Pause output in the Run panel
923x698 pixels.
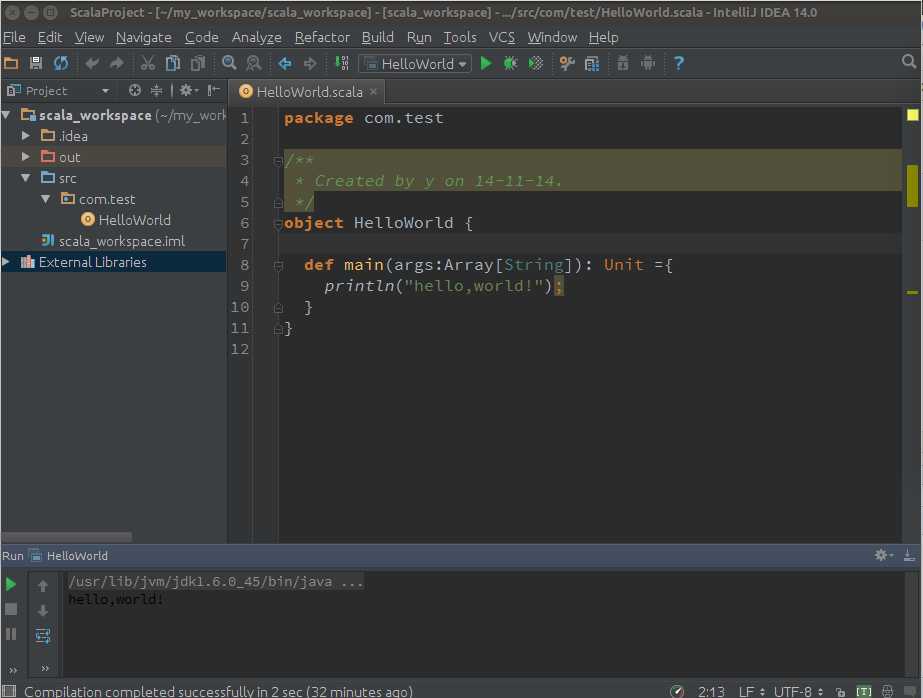click(11, 634)
